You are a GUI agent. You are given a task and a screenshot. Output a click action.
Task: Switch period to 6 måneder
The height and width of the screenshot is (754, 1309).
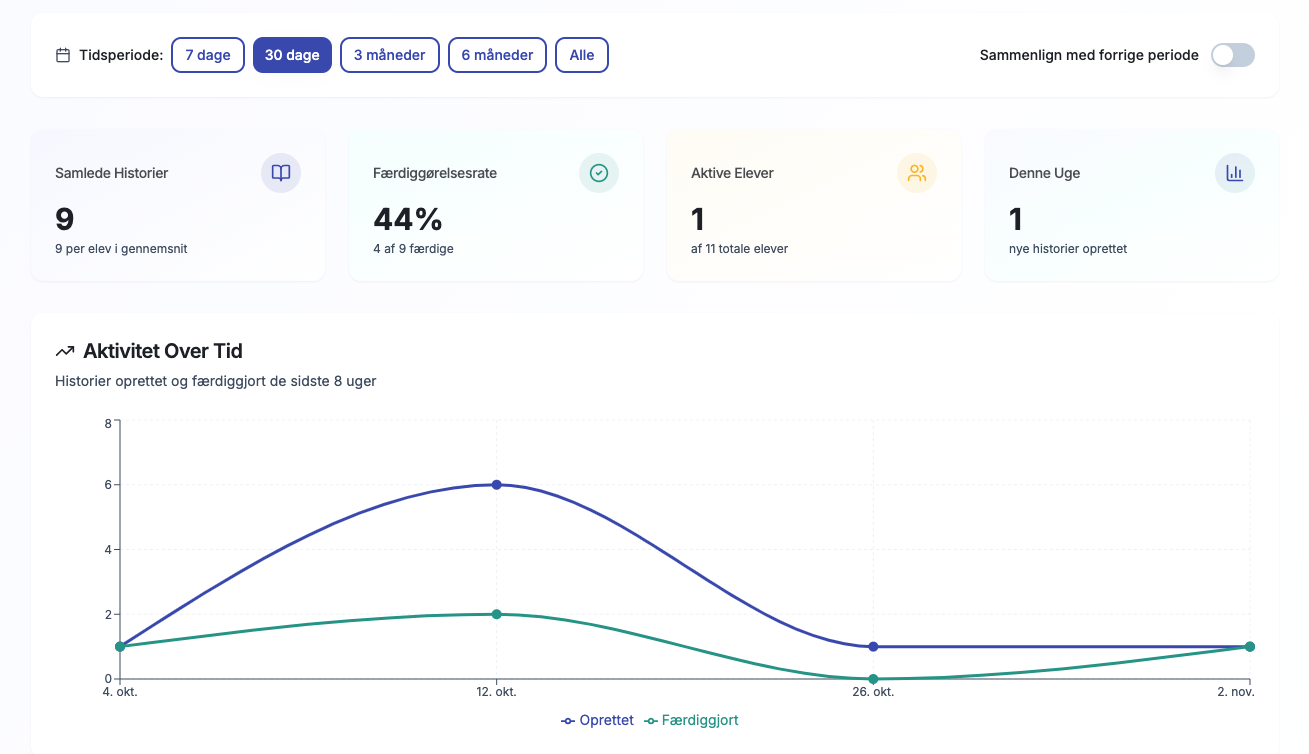(497, 55)
